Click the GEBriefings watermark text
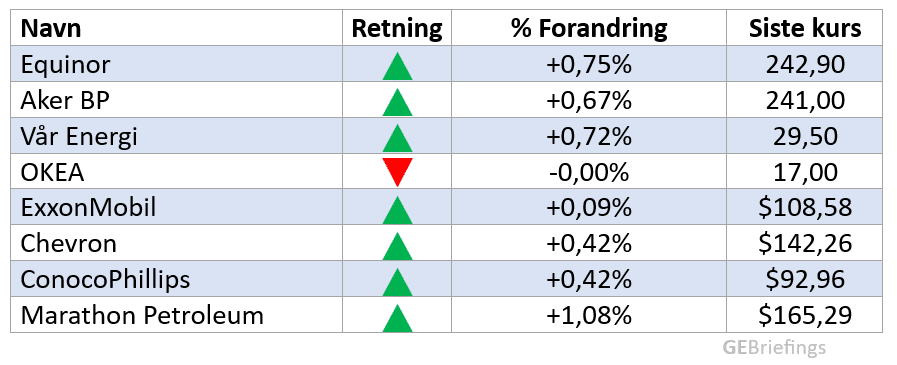The height and width of the screenshot is (365, 897). pyautogui.click(x=773, y=347)
